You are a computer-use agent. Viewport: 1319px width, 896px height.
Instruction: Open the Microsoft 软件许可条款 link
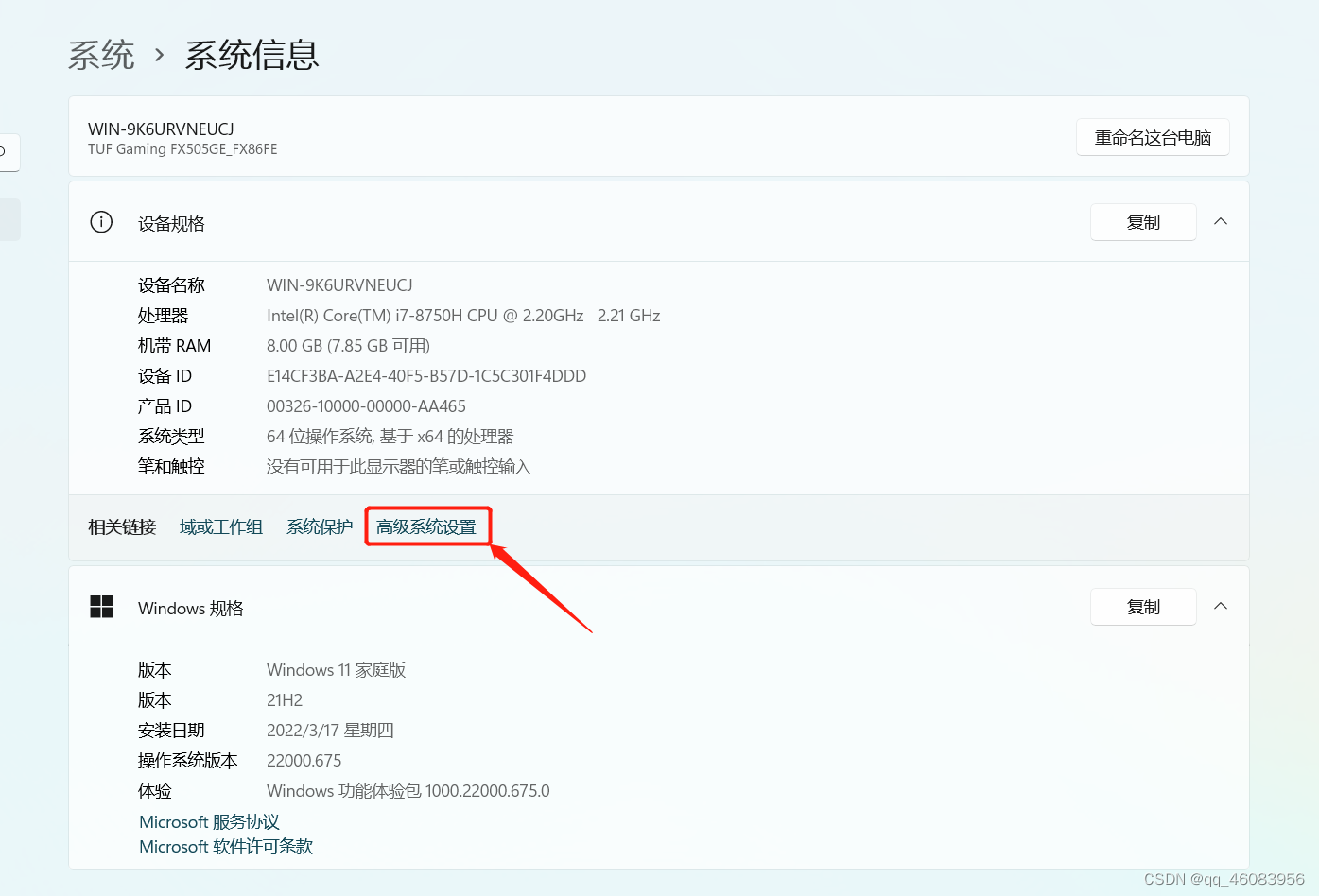tap(226, 847)
